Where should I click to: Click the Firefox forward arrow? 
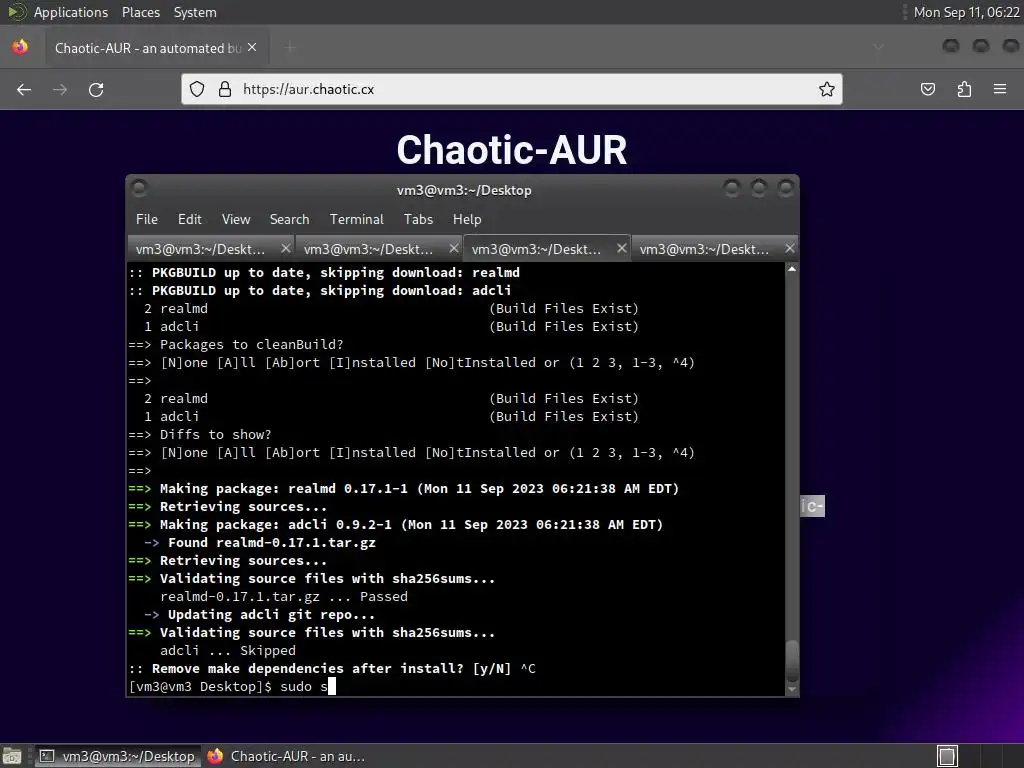point(60,89)
